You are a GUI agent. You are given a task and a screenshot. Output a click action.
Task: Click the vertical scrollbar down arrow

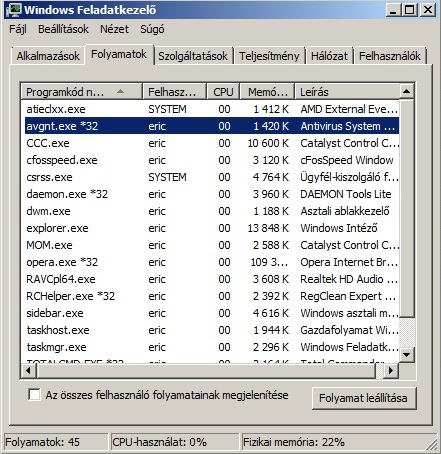click(406, 355)
